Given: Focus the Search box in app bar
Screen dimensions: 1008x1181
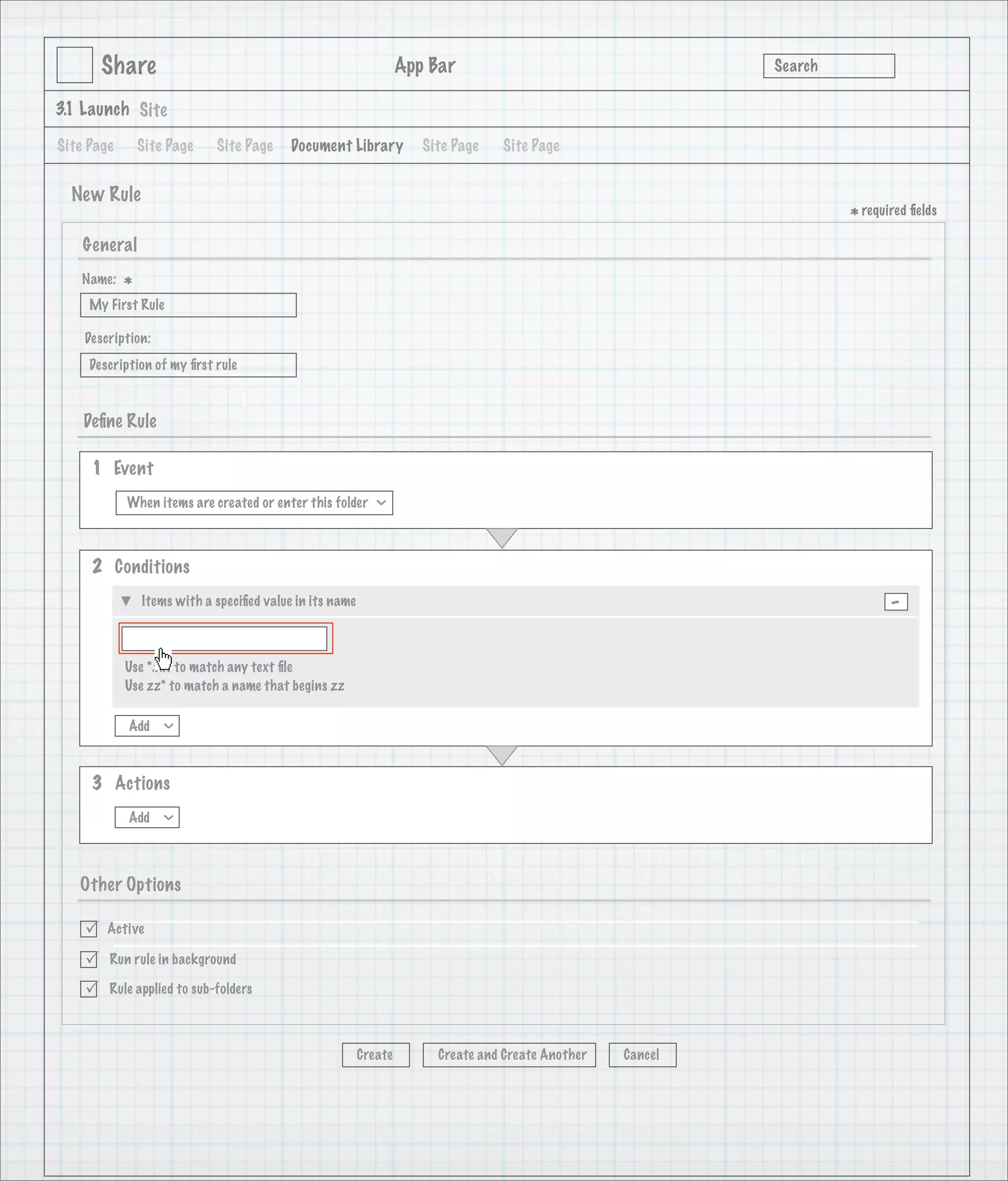Looking at the screenshot, I should click(x=828, y=66).
